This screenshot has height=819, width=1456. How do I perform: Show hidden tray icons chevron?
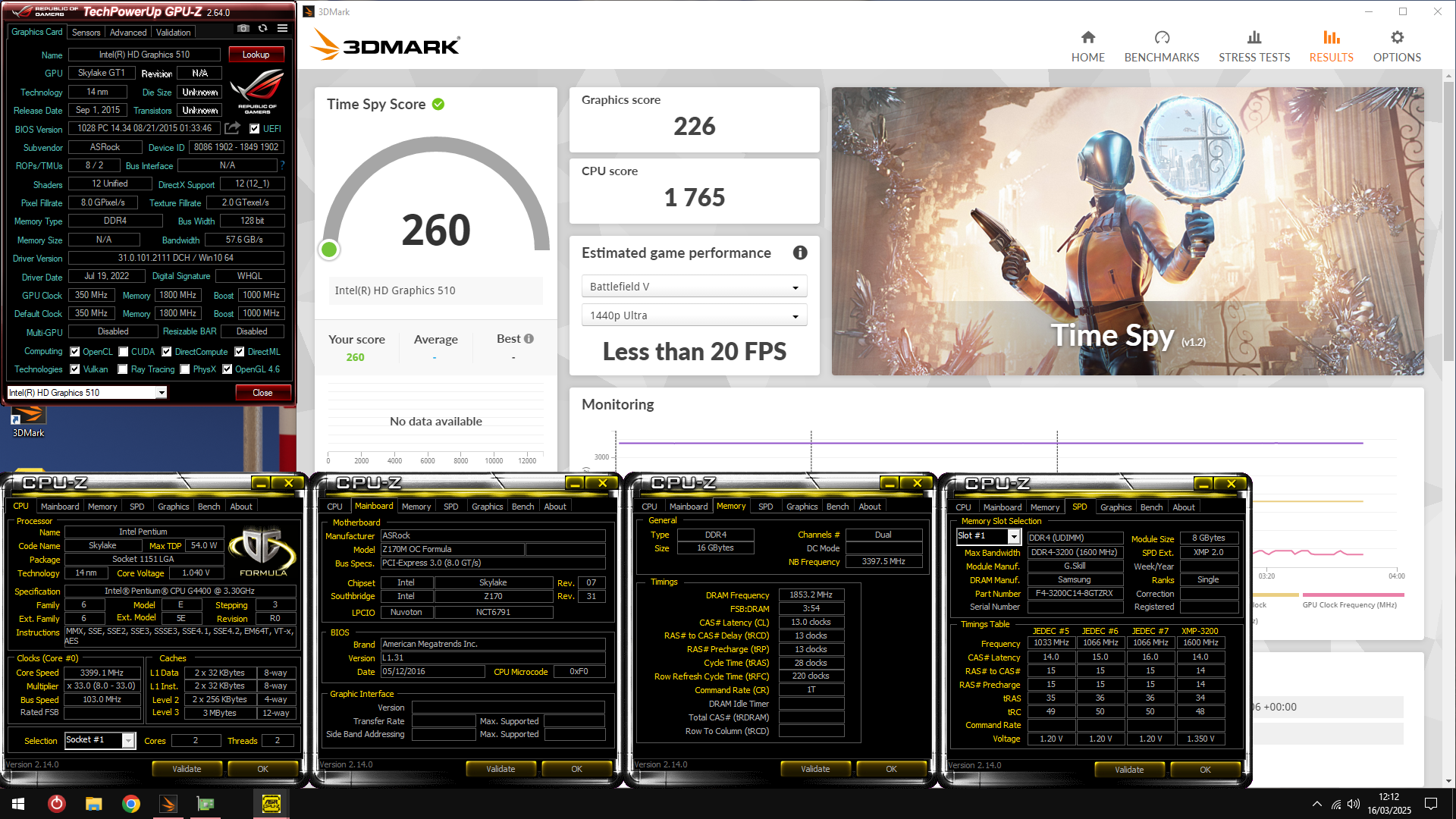[x=1316, y=804]
